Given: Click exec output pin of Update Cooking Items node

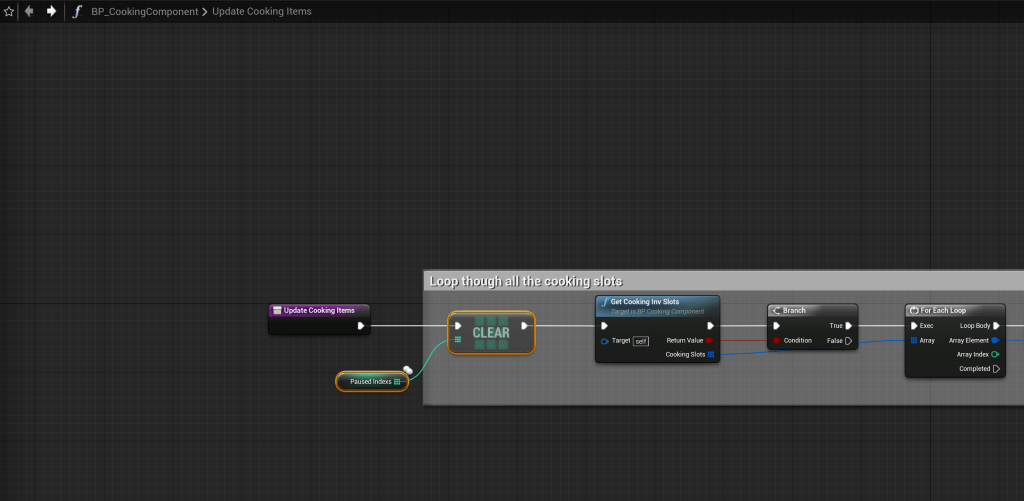Looking at the screenshot, I should pos(362,325).
